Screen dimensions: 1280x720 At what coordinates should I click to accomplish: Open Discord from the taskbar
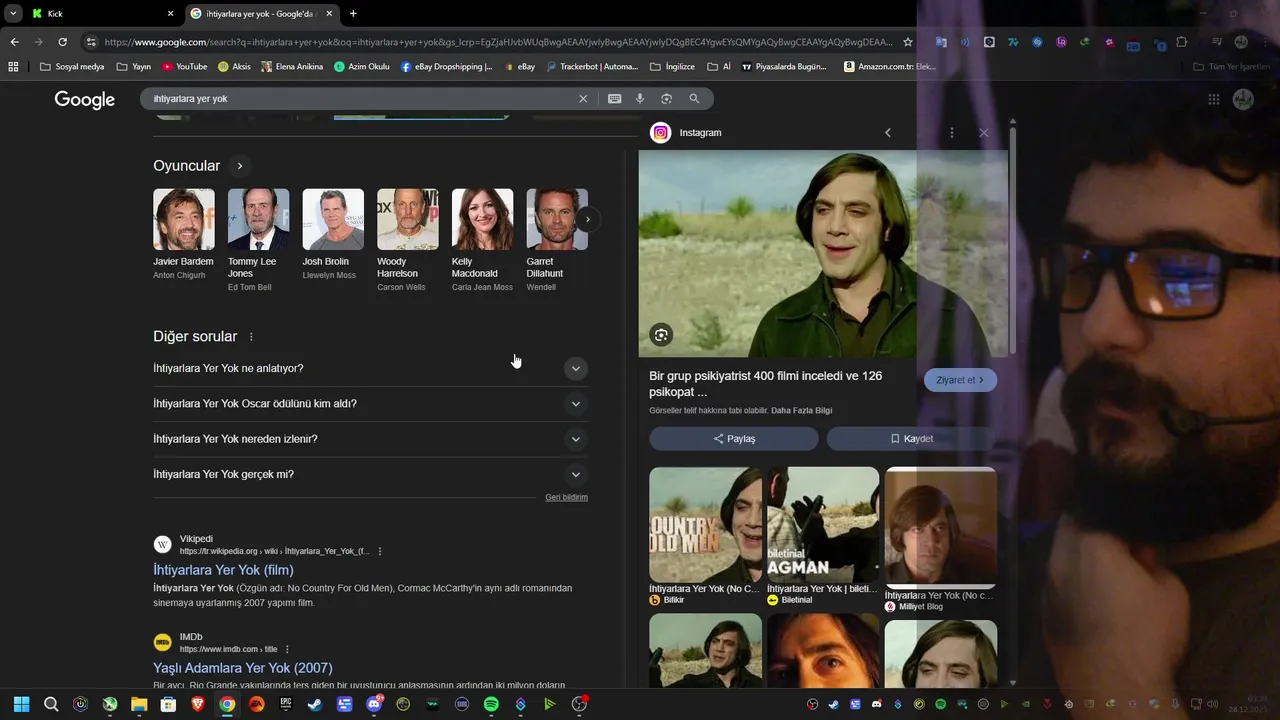[374, 704]
